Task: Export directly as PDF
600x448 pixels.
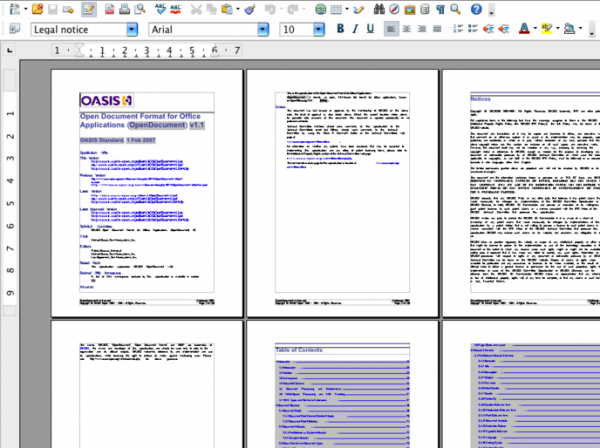Action: (x=109, y=9)
